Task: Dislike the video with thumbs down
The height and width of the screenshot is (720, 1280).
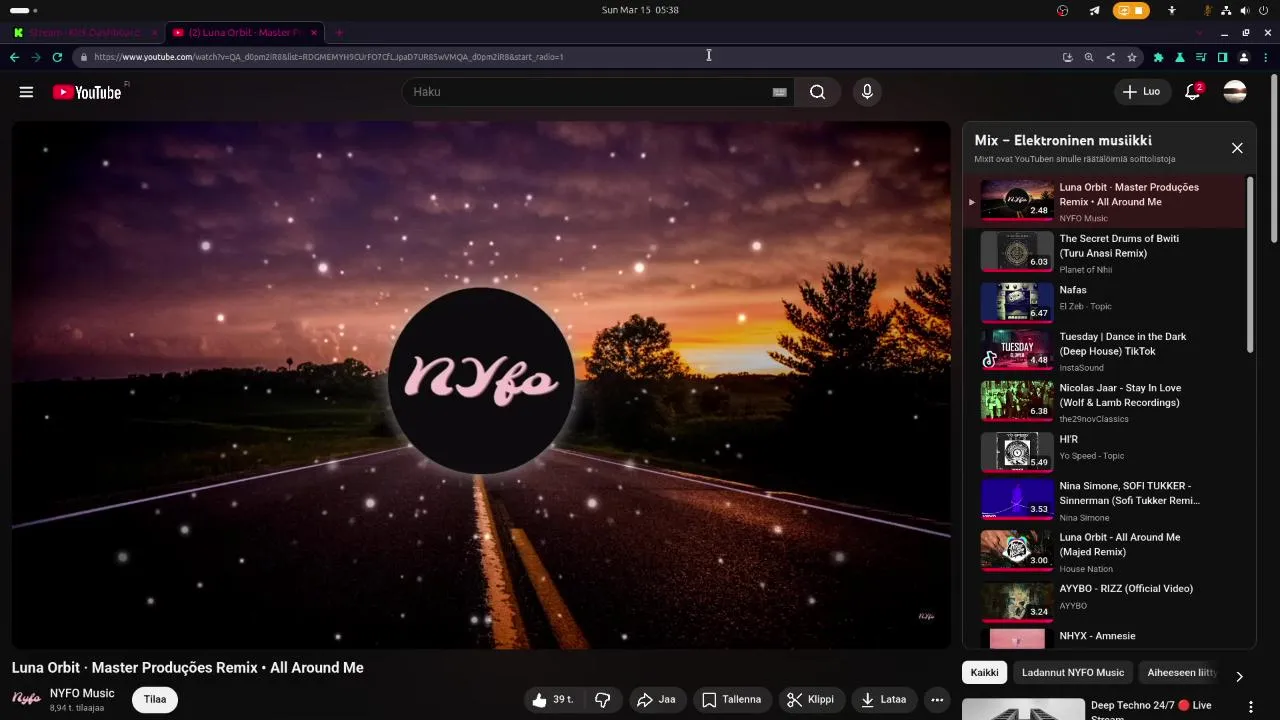Action: 603,700
